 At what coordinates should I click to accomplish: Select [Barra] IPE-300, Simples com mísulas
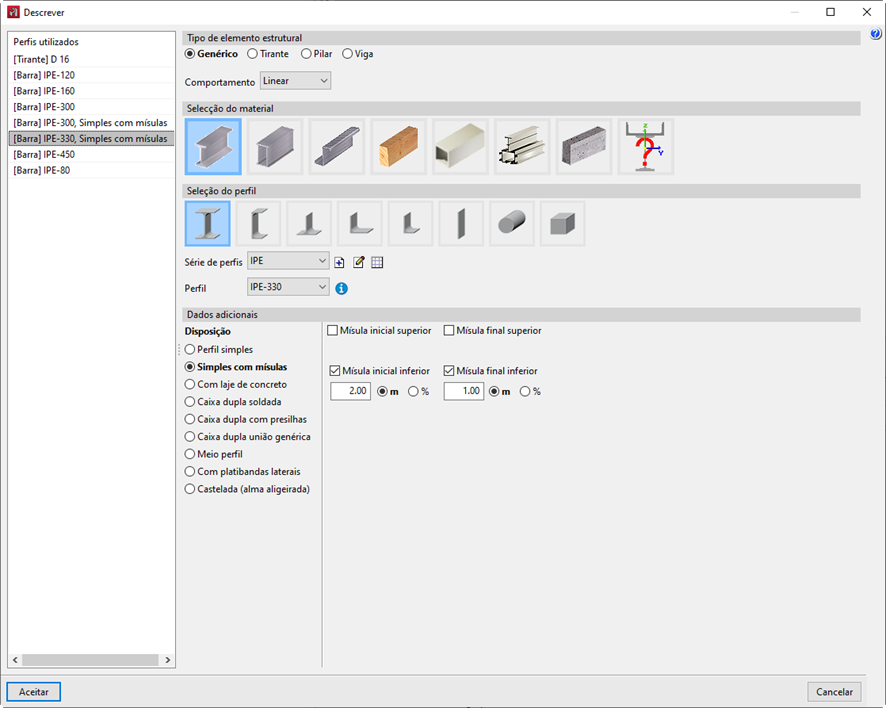(91, 123)
